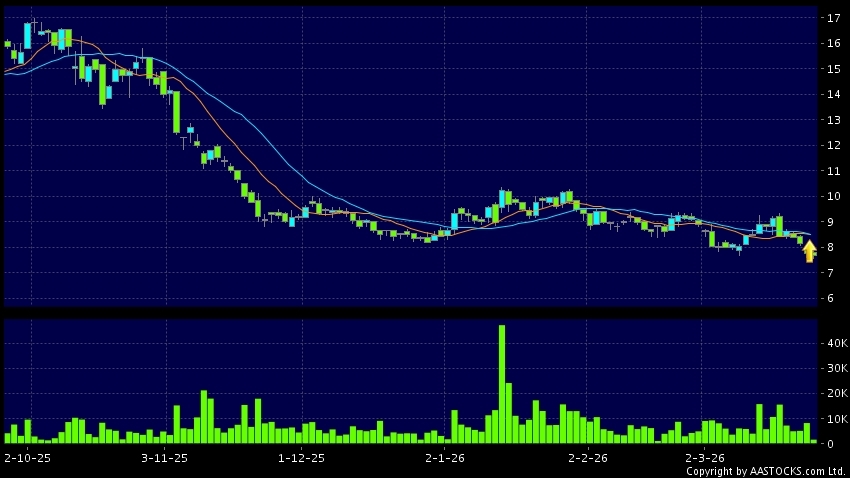850x478 pixels.
Task: Click the 0 label on the volume axis
Action: (829, 443)
